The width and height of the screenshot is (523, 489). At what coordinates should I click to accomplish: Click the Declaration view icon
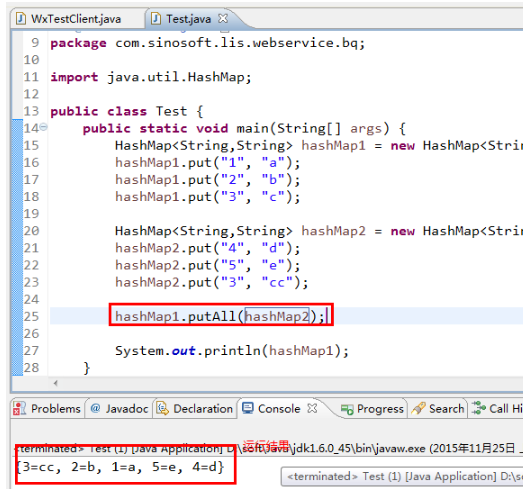(x=163, y=408)
